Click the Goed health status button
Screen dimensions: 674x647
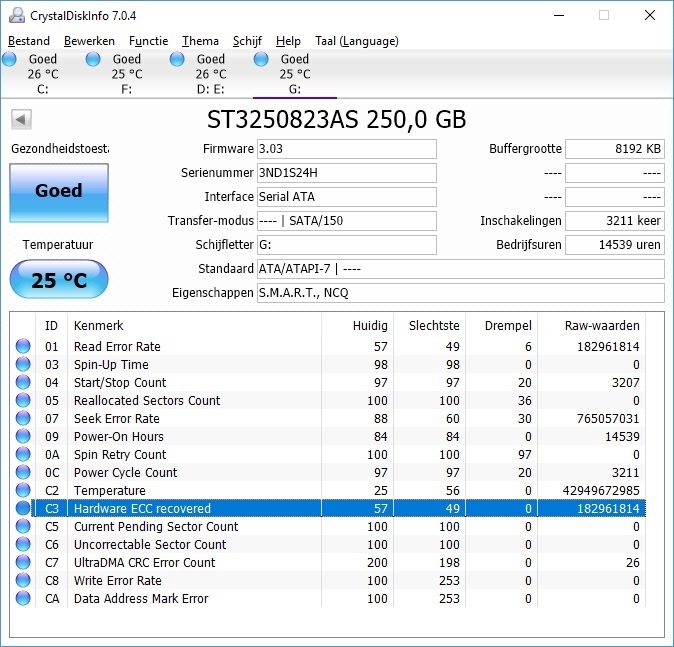click(59, 193)
